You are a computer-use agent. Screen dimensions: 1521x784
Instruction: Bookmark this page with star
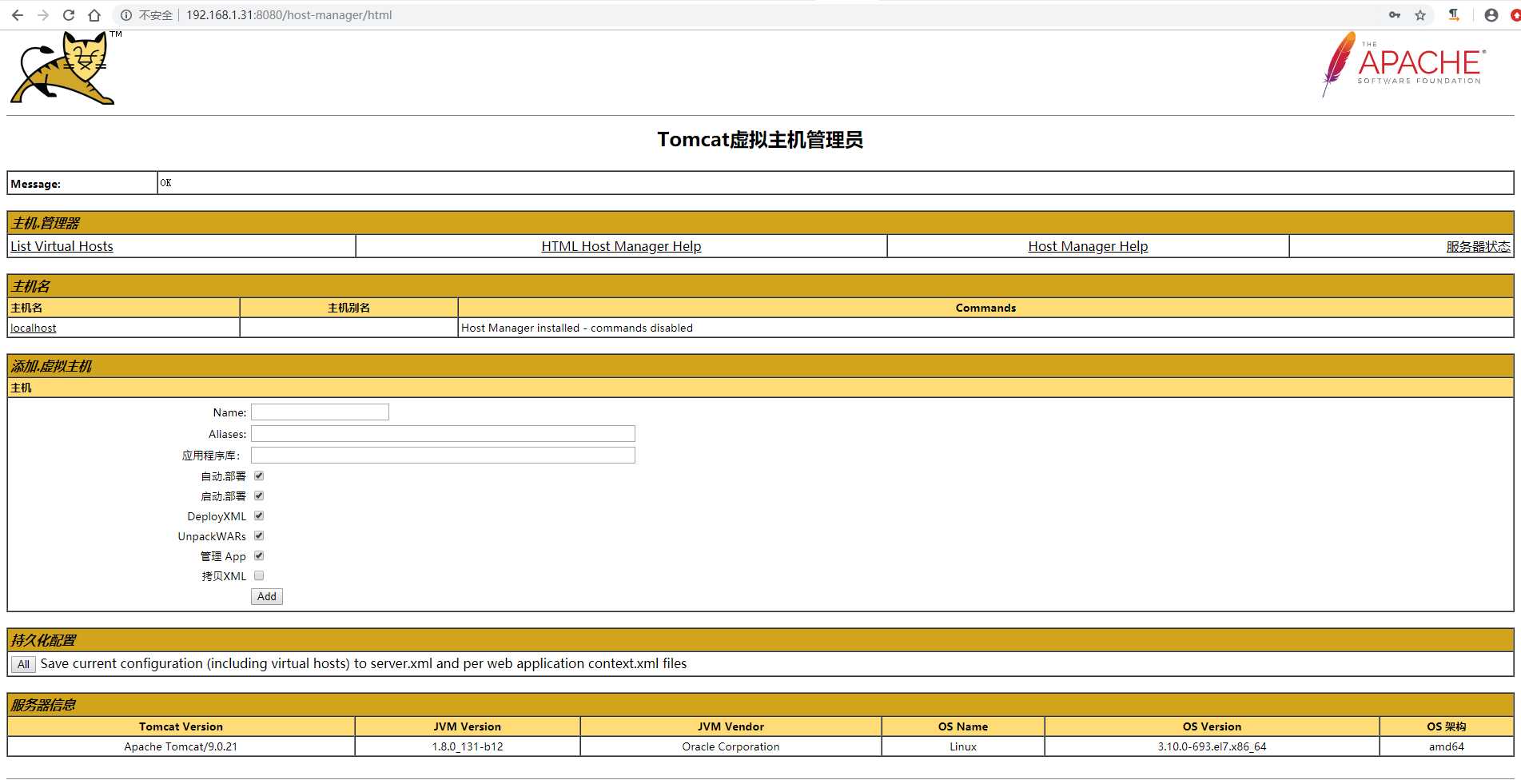tap(1420, 15)
